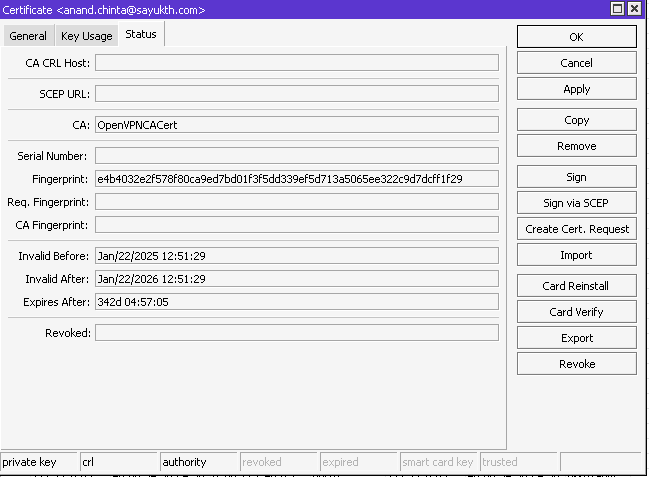Choose Sign via SCEP
This screenshot has height=477, width=649.
577,203
